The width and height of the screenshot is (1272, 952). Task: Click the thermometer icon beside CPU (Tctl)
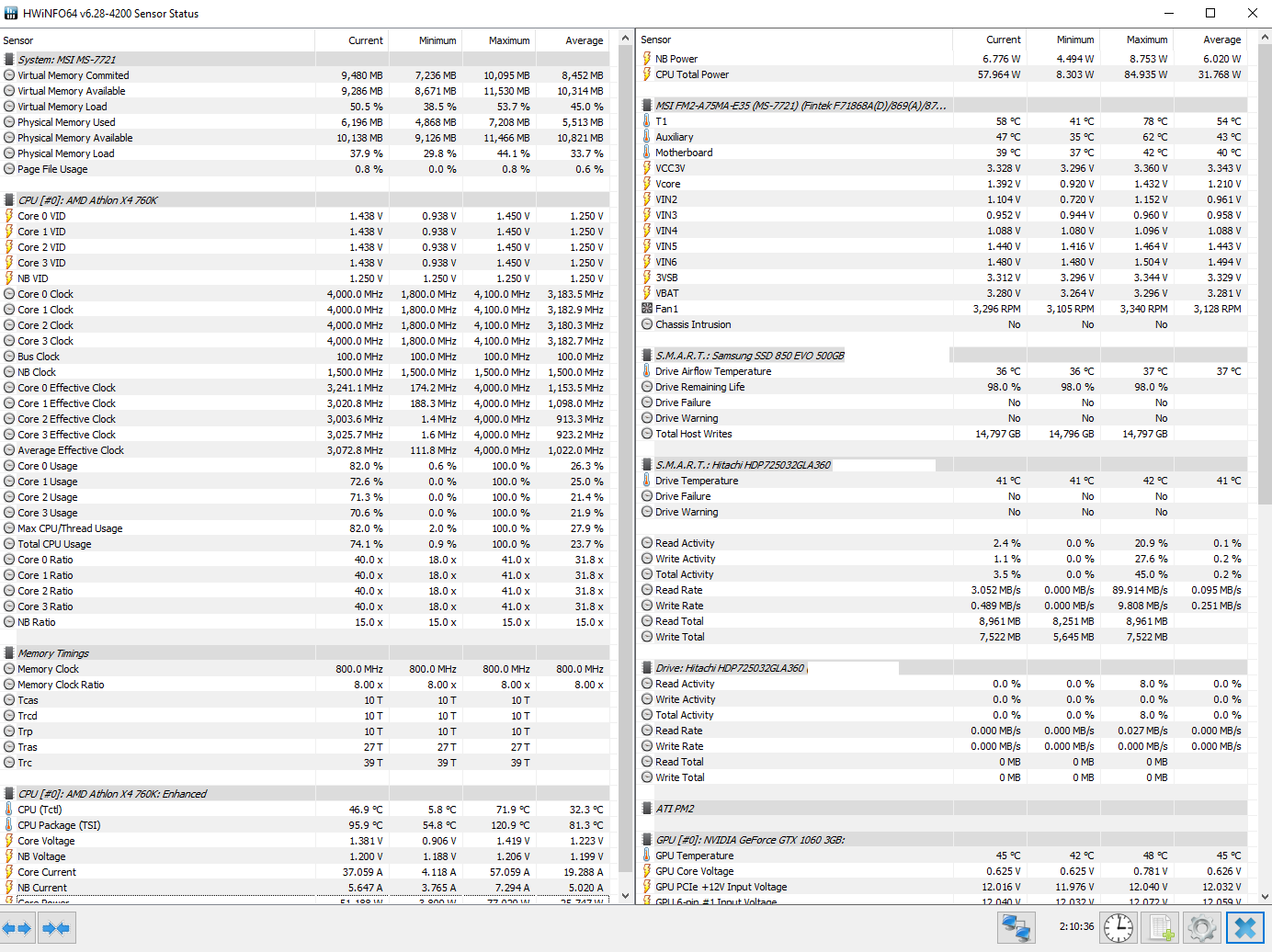[9, 810]
